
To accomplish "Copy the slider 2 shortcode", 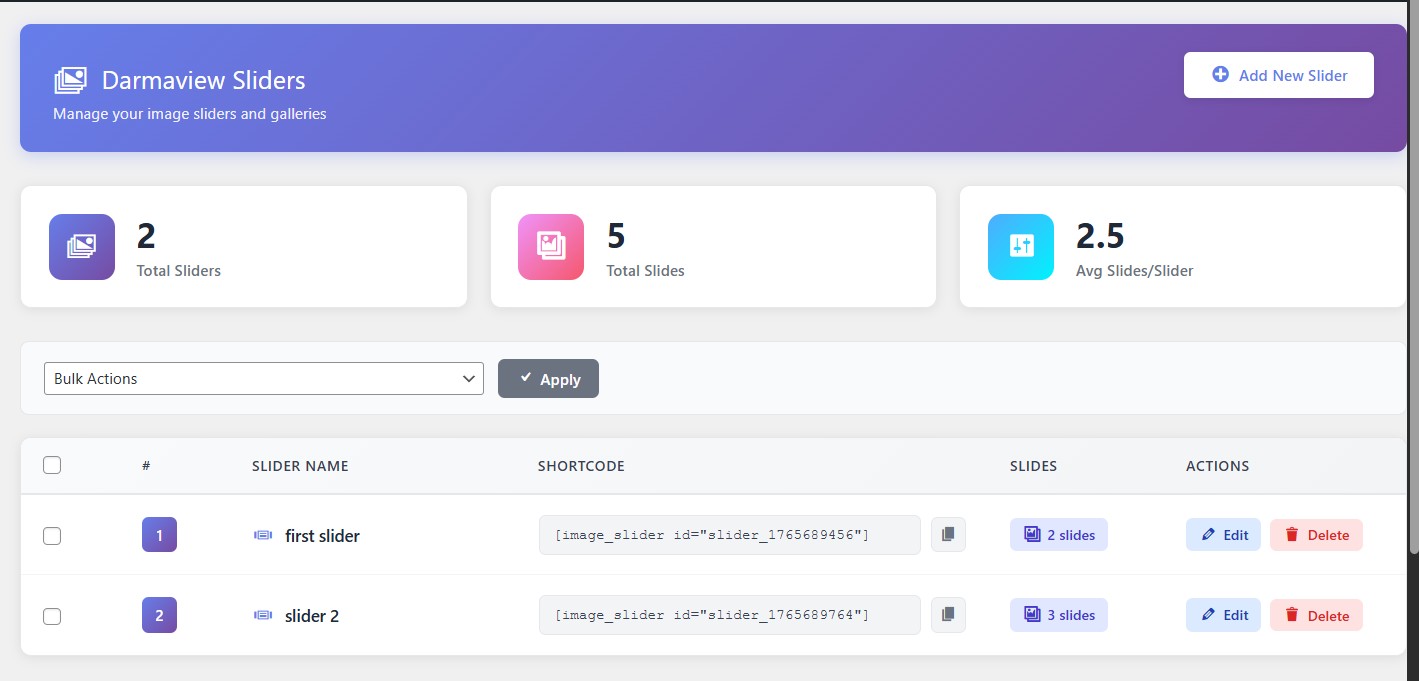I will click(x=948, y=615).
